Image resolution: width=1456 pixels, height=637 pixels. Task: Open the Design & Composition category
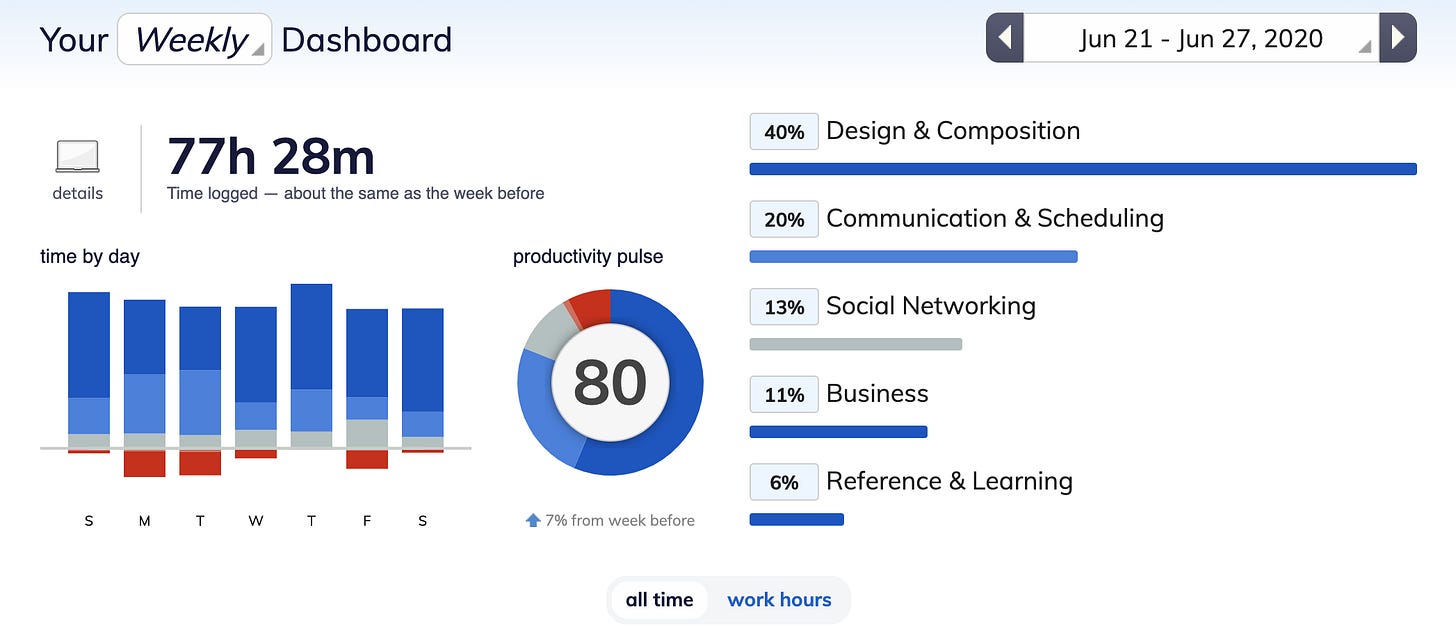coord(953,131)
